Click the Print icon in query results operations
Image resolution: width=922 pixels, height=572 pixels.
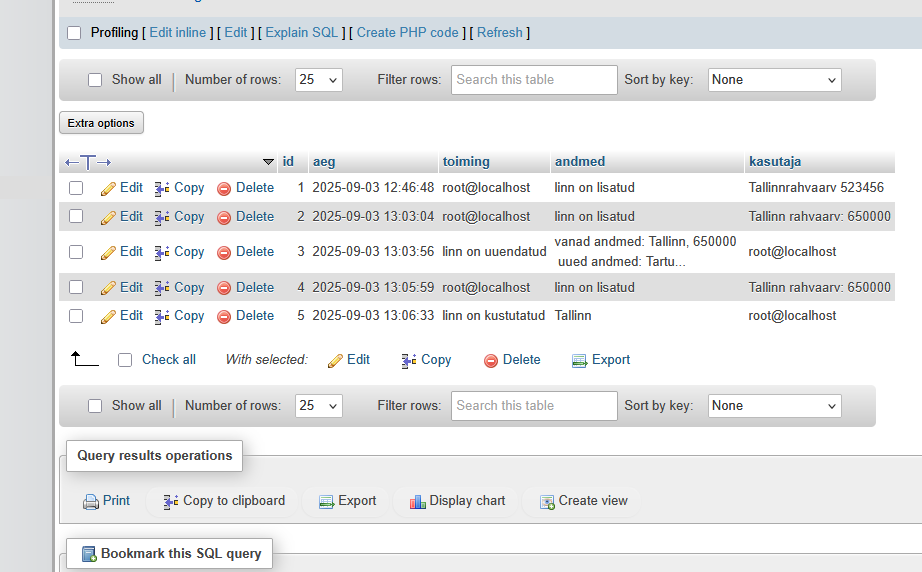click(91, 502)
